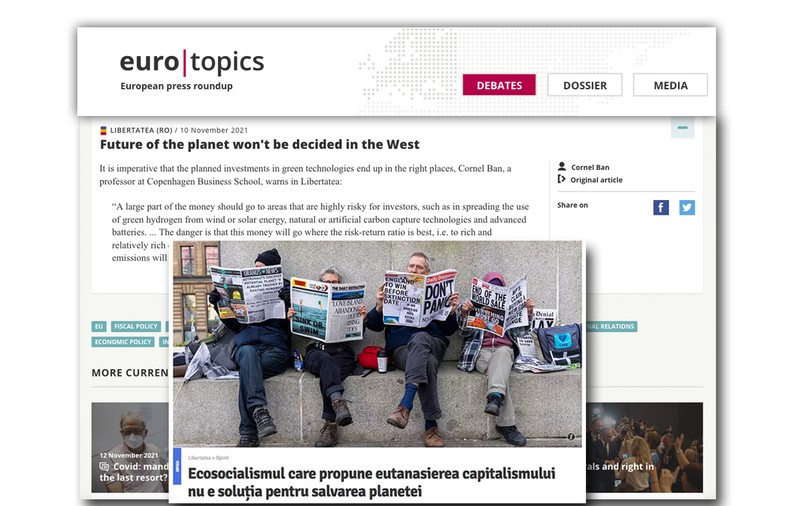
Task: Click the author person icon
Action: tap(562, 166)
